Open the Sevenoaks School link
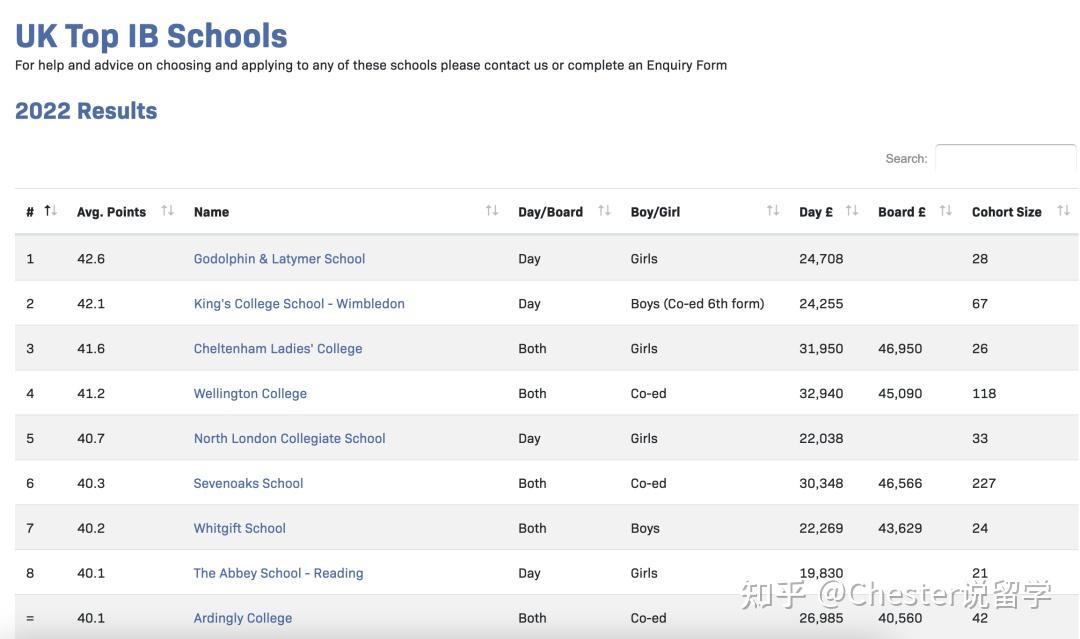The width and height of the screenshot is (1080, 639). pos(248,484)
